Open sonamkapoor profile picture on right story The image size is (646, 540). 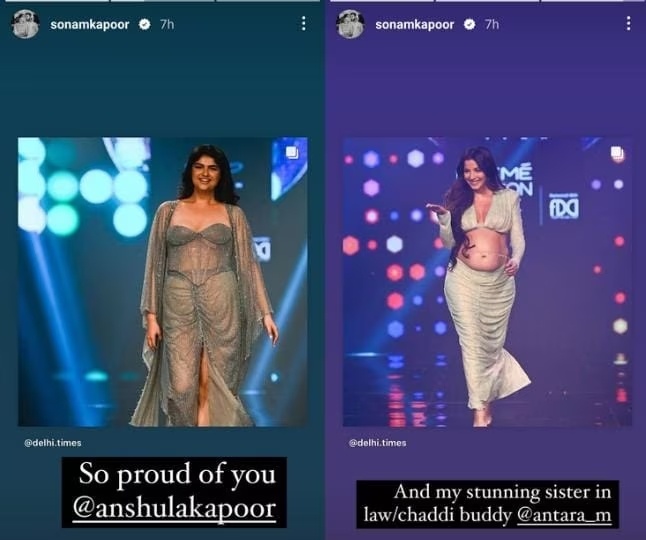(x=350, y=24)
